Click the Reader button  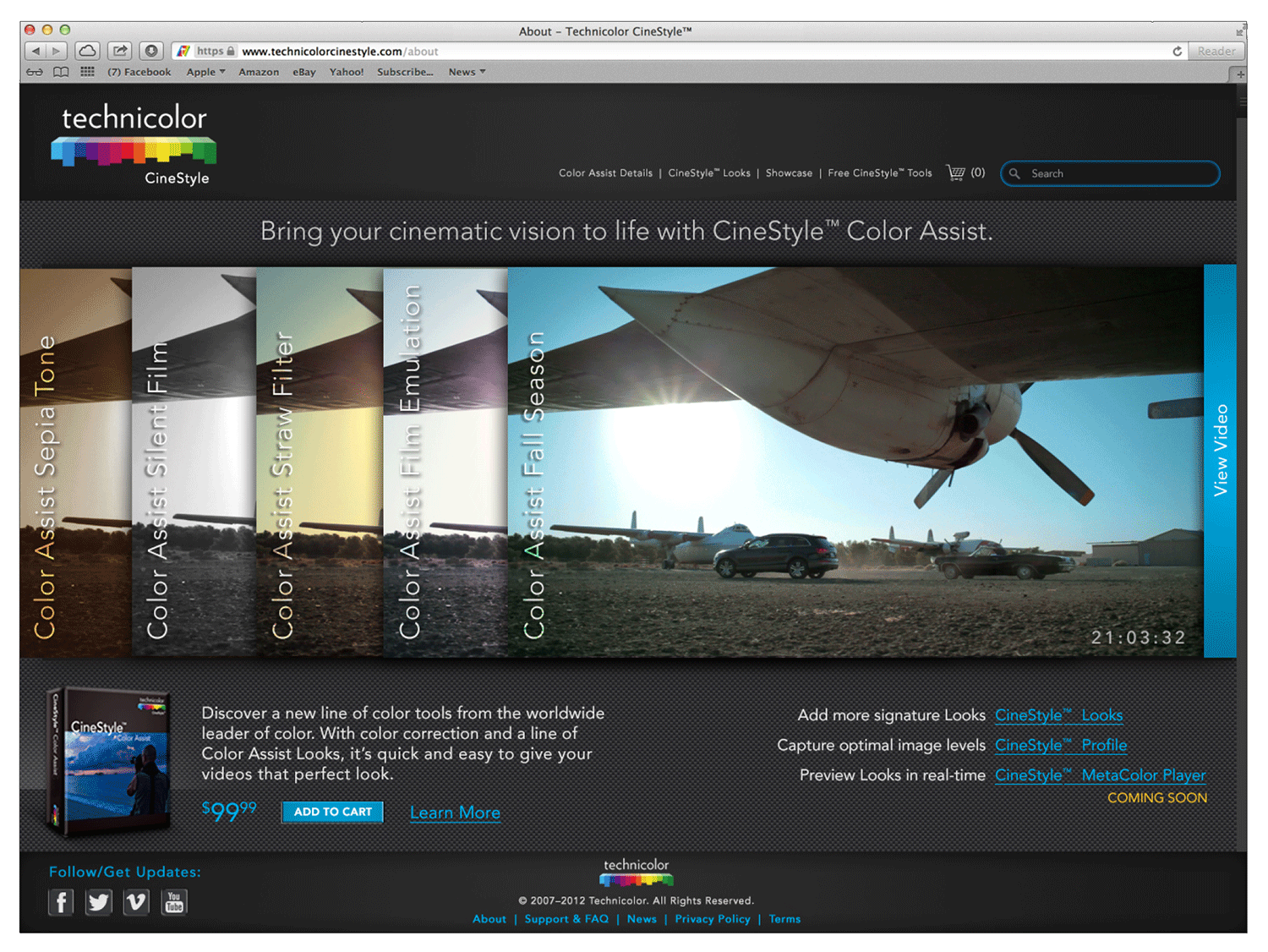[1216, 52]
